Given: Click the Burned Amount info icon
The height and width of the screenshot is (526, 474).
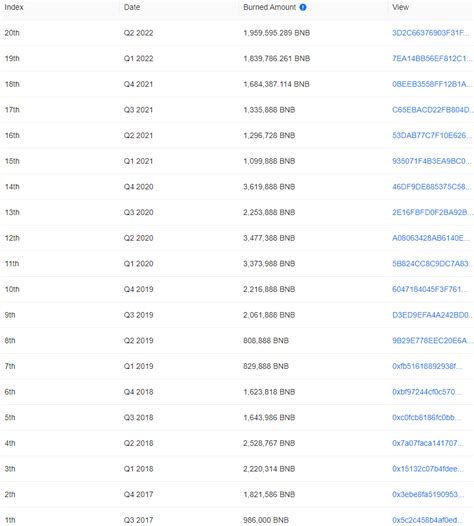Looking at the screenshot, I should [x=303, y=7].
